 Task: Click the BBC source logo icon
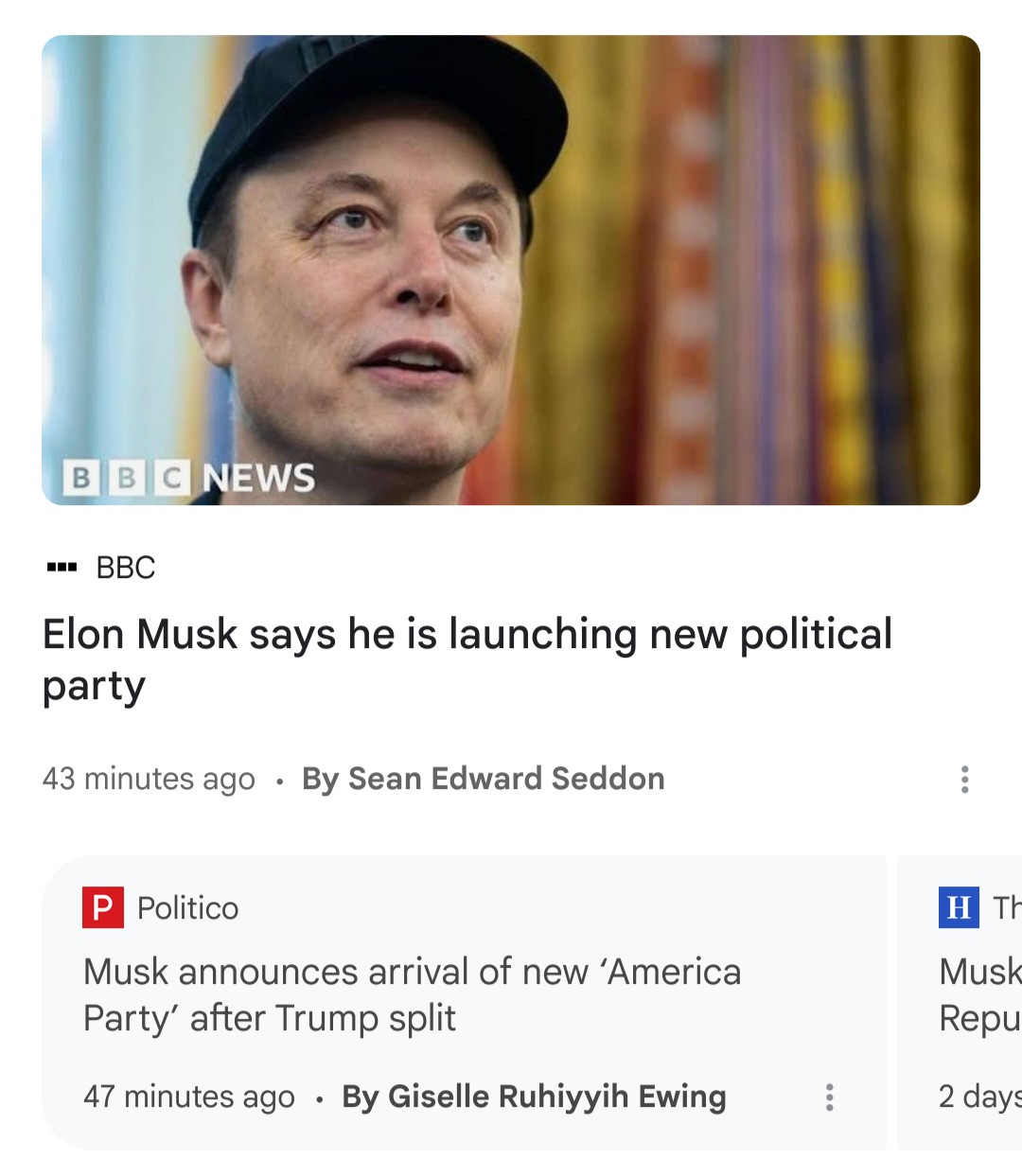click(62, 568)
